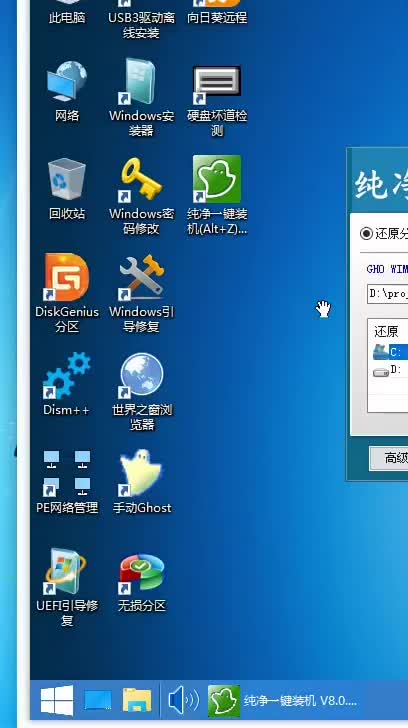Image resolution: width=408 pixels, height=728 pixels.
Task: Select the 还原分区 radio button
Action: 366,233
